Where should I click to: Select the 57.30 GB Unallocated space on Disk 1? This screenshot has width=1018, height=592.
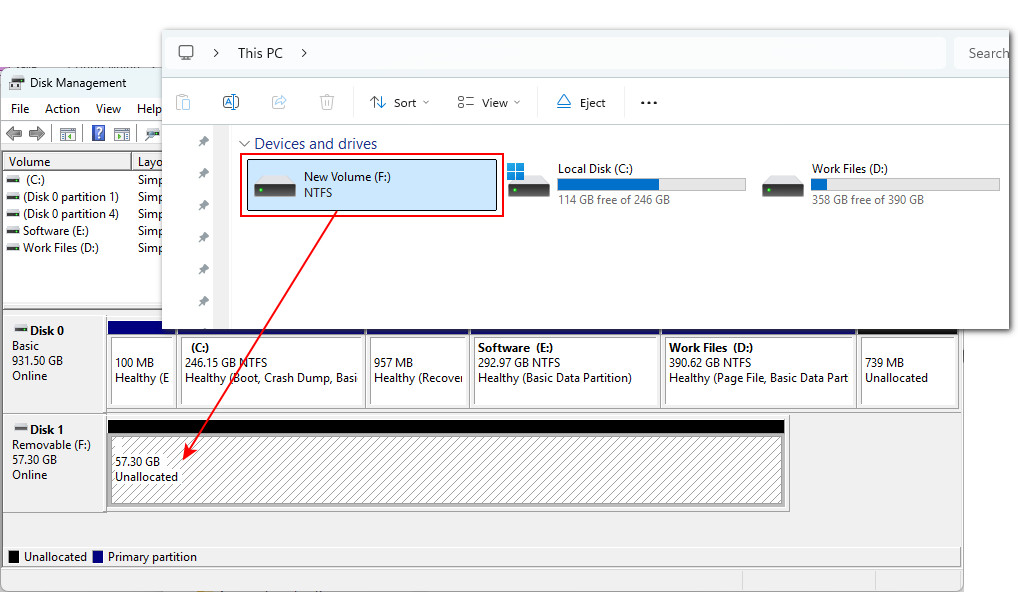(446, 469)
